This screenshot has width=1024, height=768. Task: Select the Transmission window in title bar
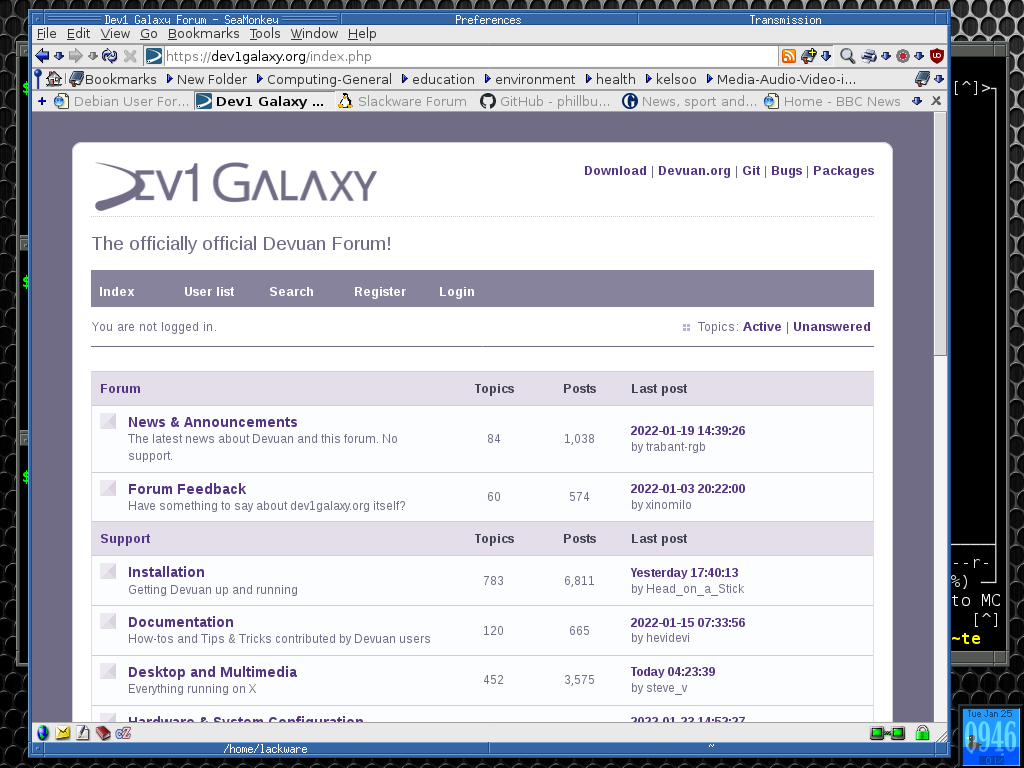(x=785, y=20)
